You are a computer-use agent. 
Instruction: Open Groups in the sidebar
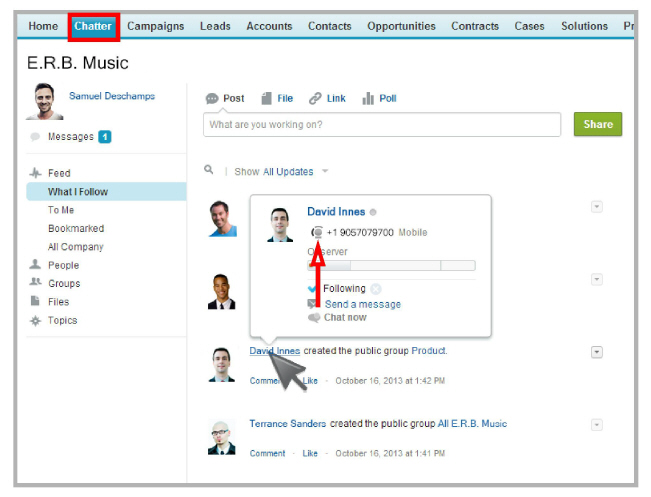click(x=64, y=284)
